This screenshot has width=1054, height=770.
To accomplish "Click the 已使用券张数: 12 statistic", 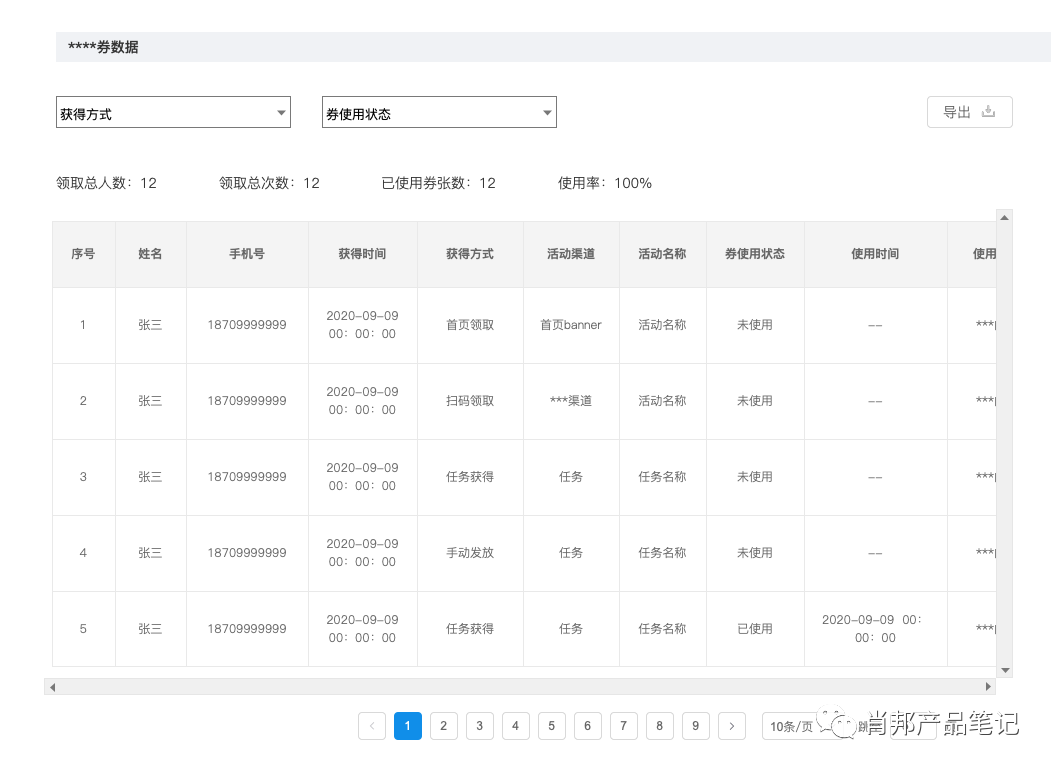I will [438, 183].
